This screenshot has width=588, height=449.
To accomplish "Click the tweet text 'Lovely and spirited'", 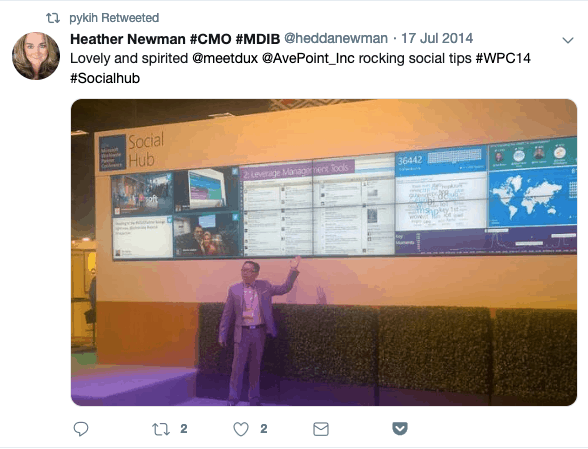I will coord(129,59).
